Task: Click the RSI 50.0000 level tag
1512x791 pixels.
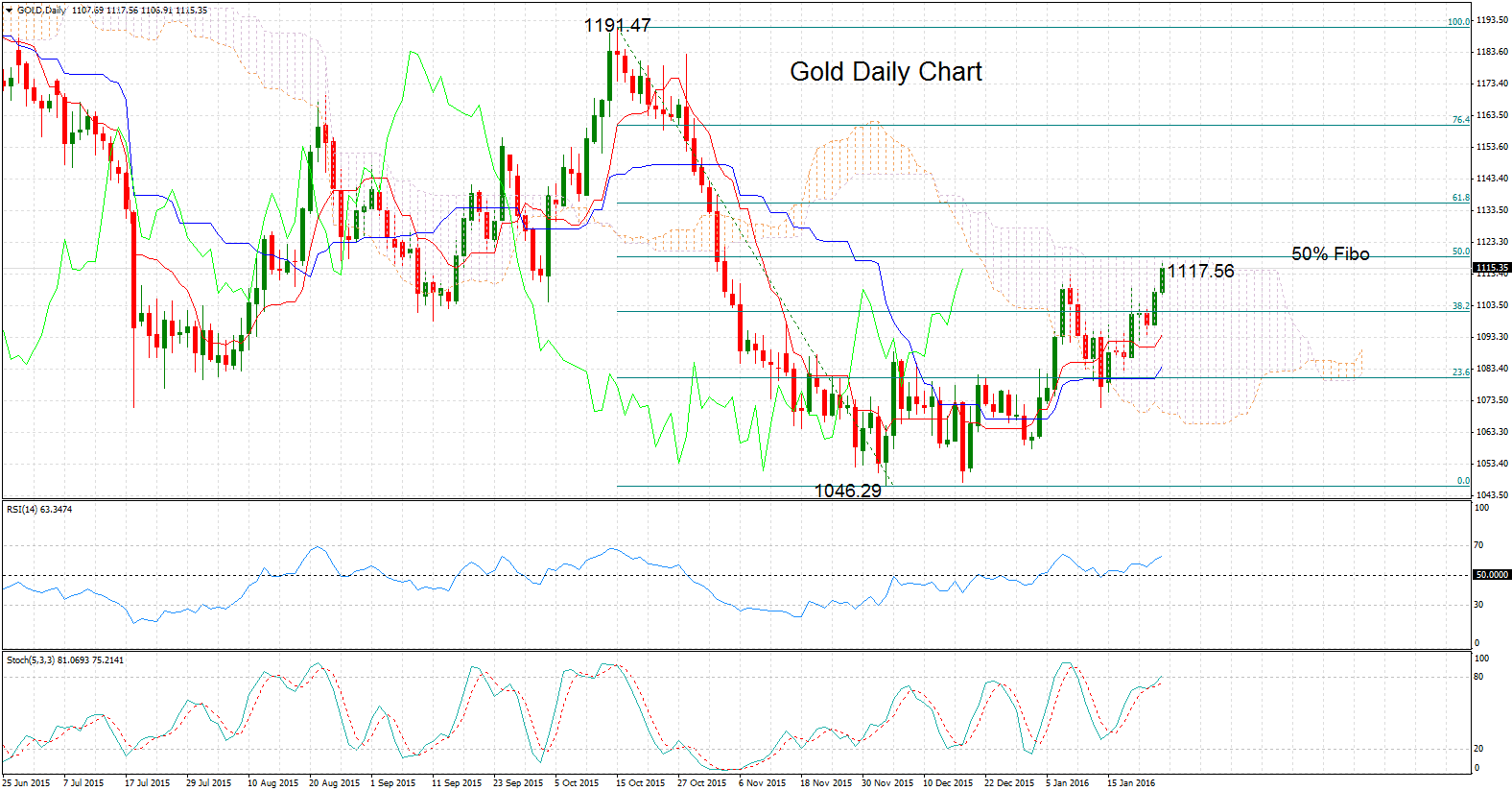Action: point(1492,574)
